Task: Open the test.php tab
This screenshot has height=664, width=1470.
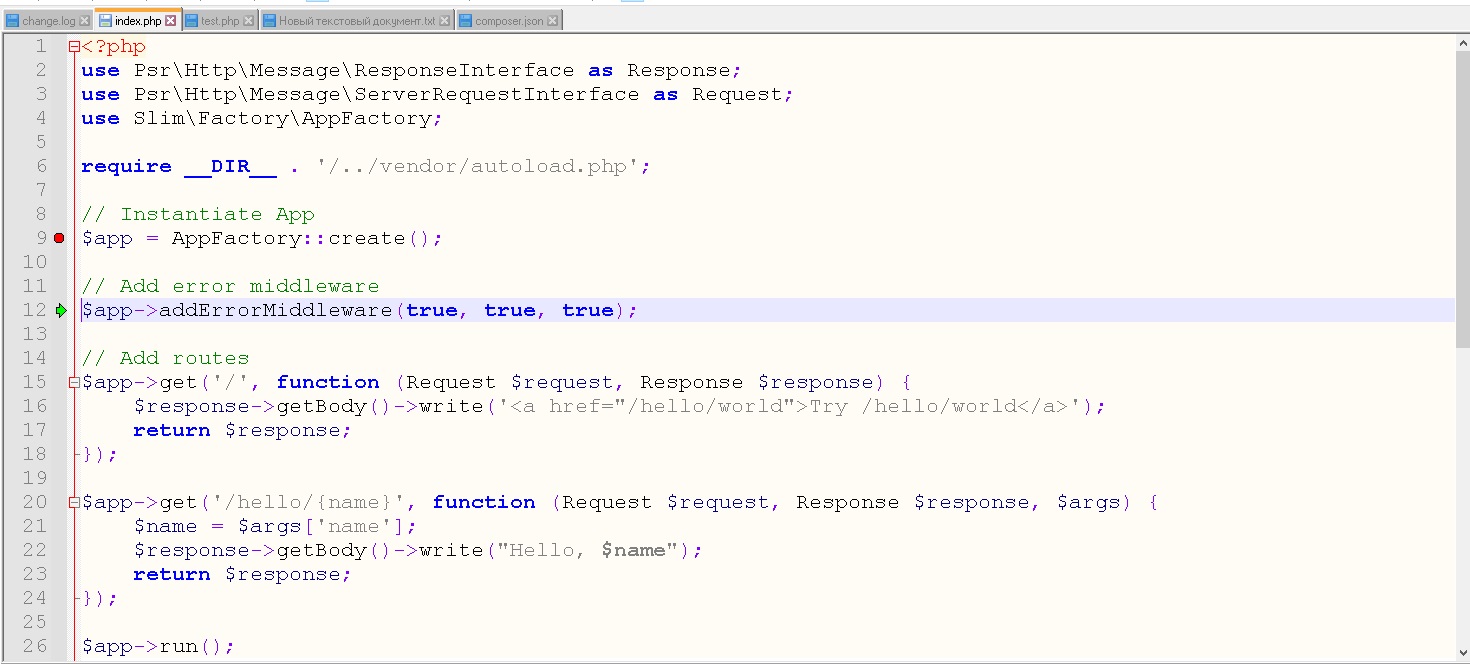Action: click(x=219, y=21)
